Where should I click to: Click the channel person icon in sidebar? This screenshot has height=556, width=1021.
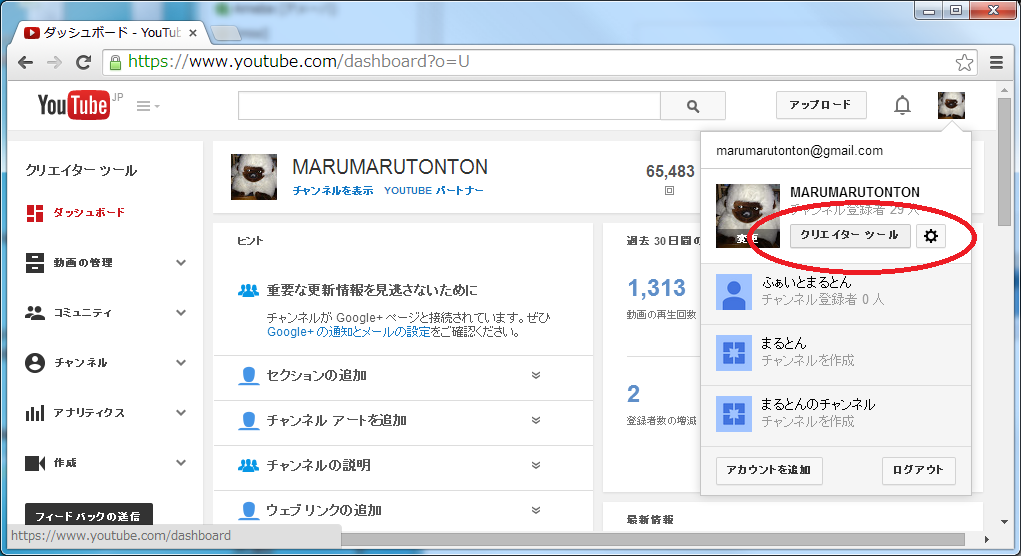35,363
